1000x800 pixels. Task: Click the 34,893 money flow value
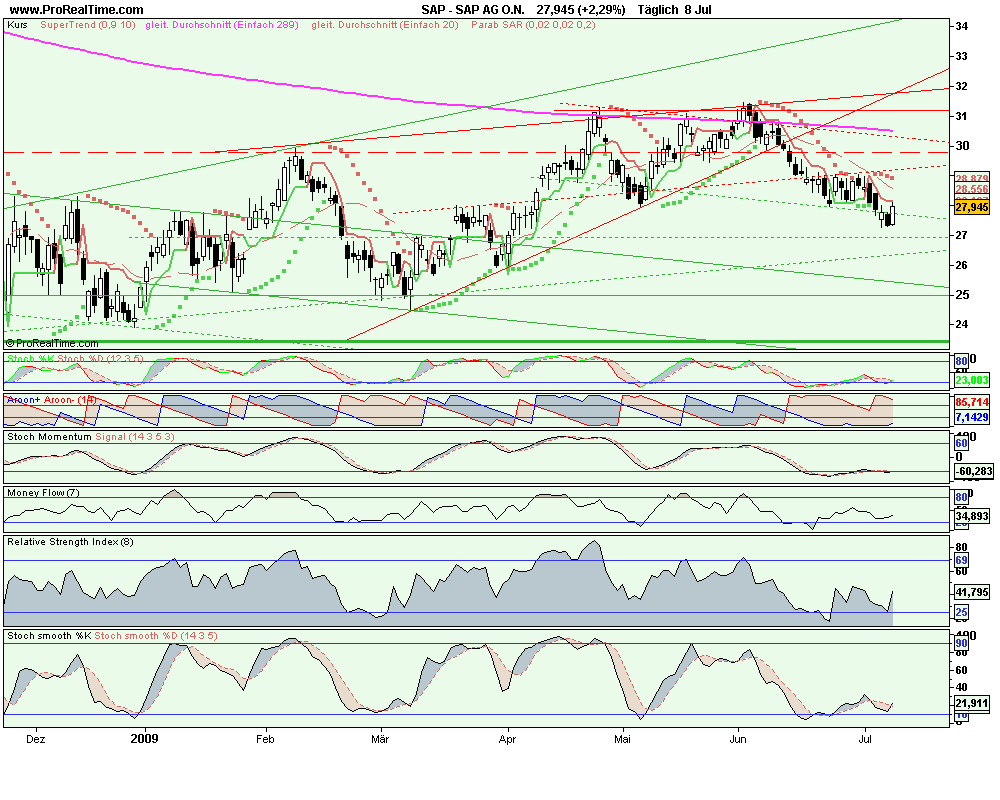972,516
